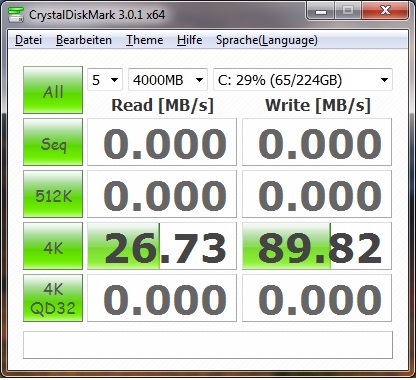The width and height of the screenshot is (420, 380).
Task: Start the 4K QD32 test
Action: tap(53, 298)
